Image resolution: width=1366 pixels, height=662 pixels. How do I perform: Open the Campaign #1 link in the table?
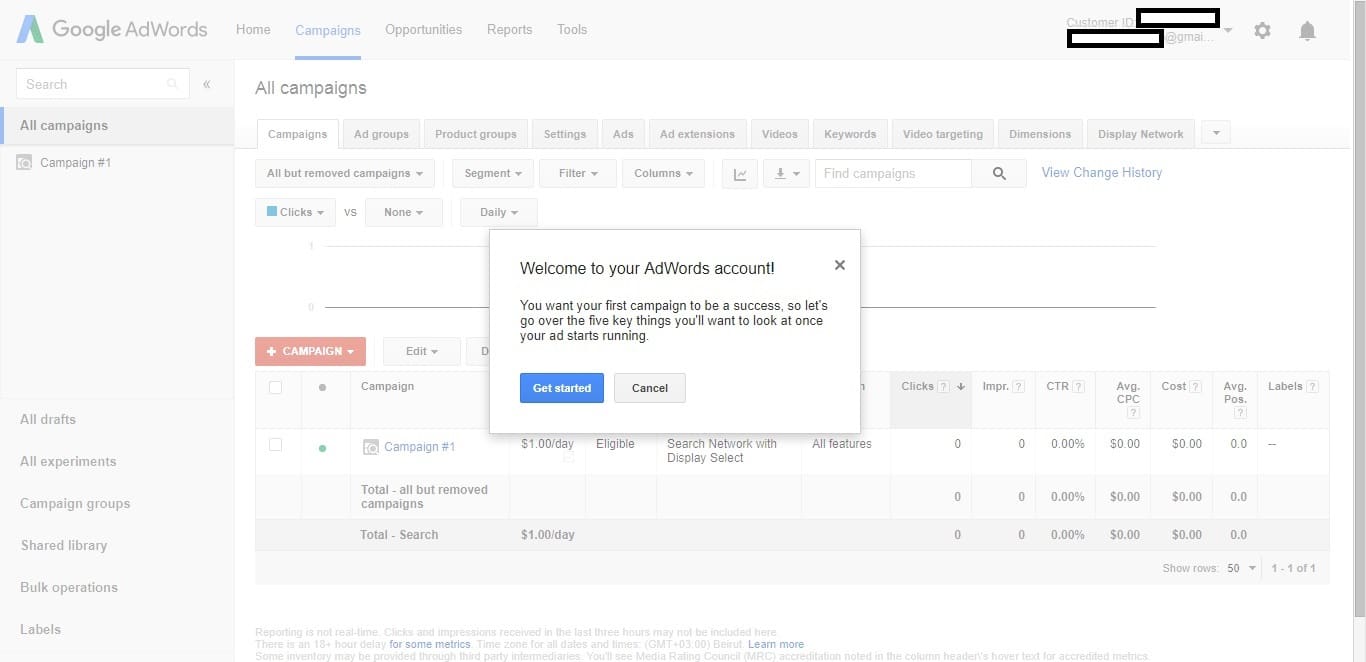420,447
